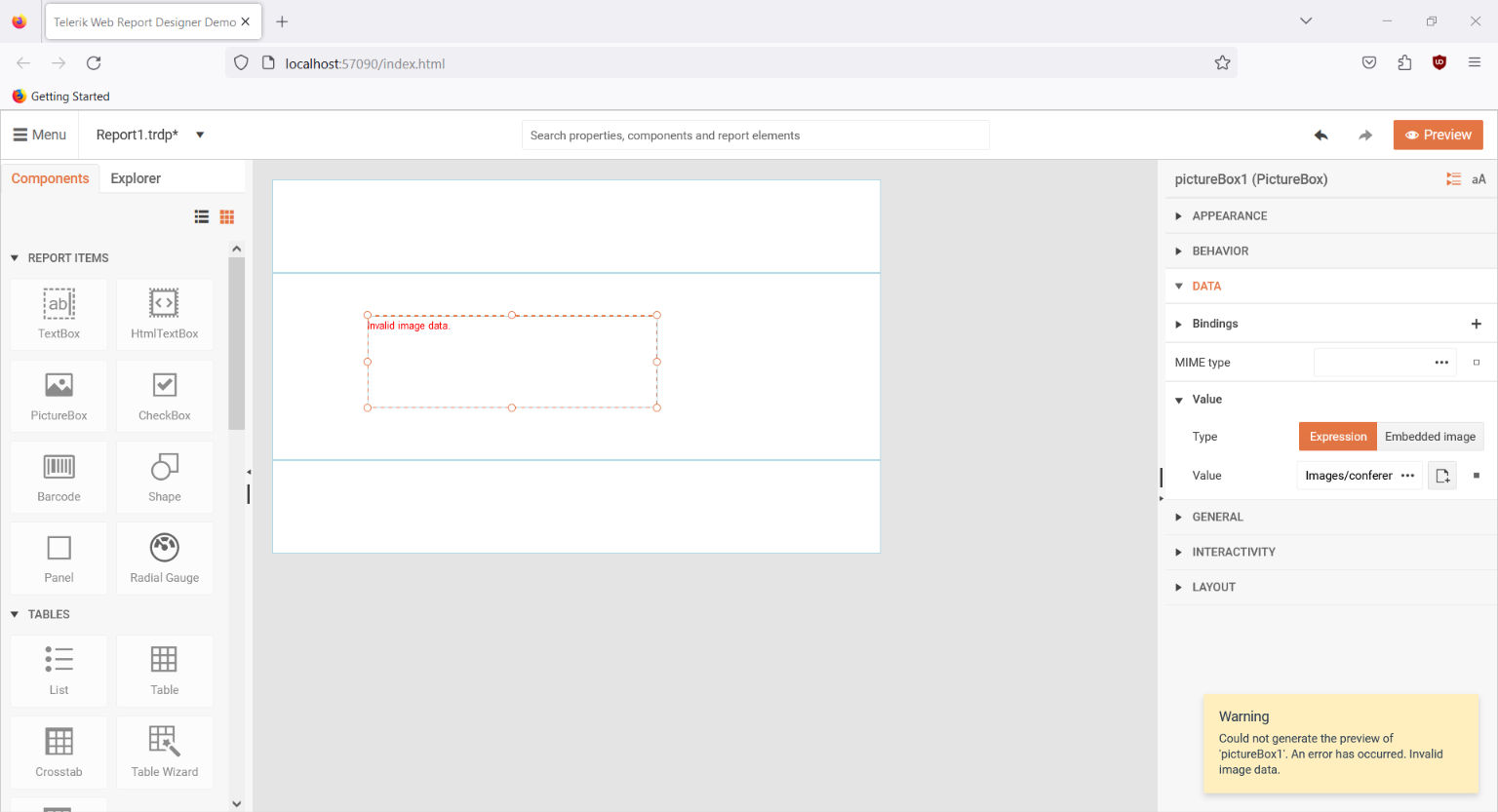
Task: Add a new binding with the plus button
Action: pos(1476,323)
